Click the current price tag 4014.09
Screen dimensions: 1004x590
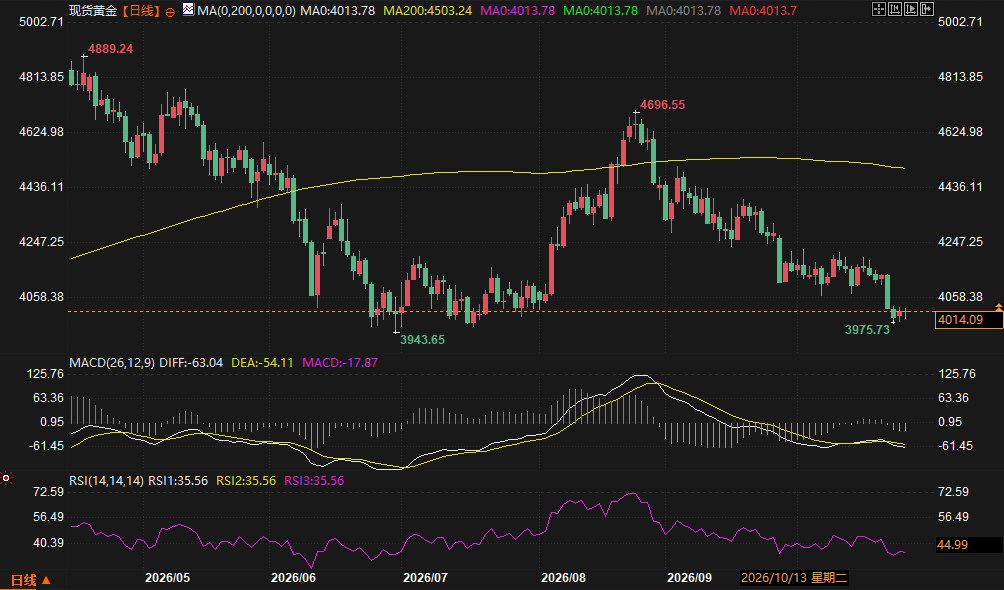tap(969, 320)
